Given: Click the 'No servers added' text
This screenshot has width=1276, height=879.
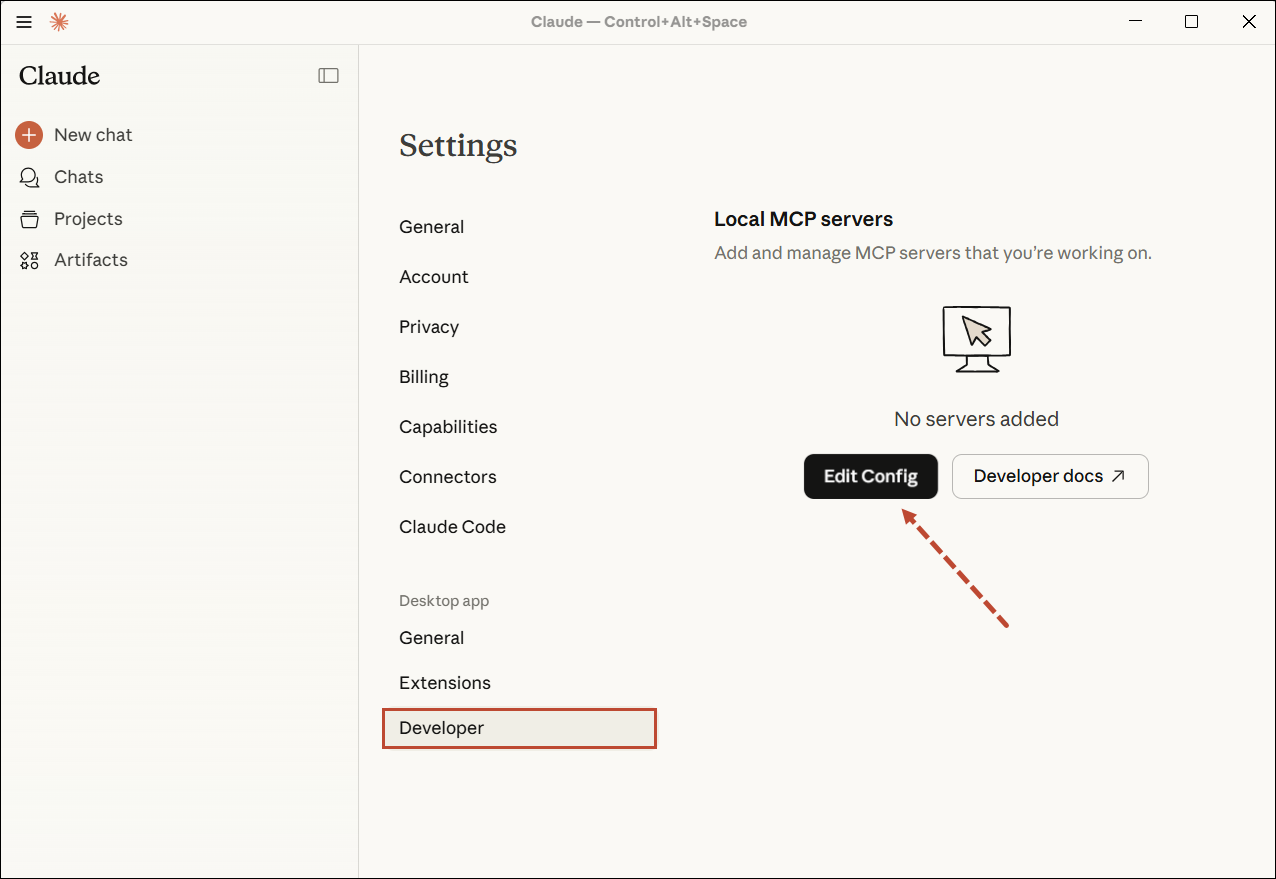Looking at the screenshot, I should 976,419.
